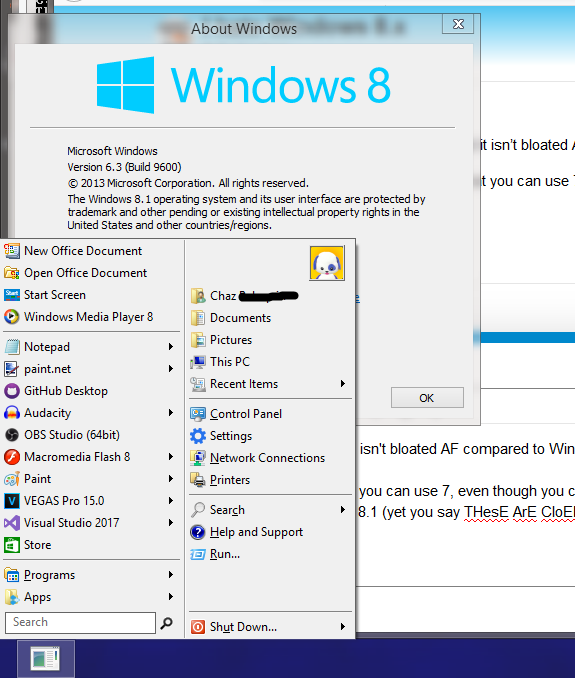Expand the Shut Down options arrow
The image size is (575, 678).
click(343, 627)
